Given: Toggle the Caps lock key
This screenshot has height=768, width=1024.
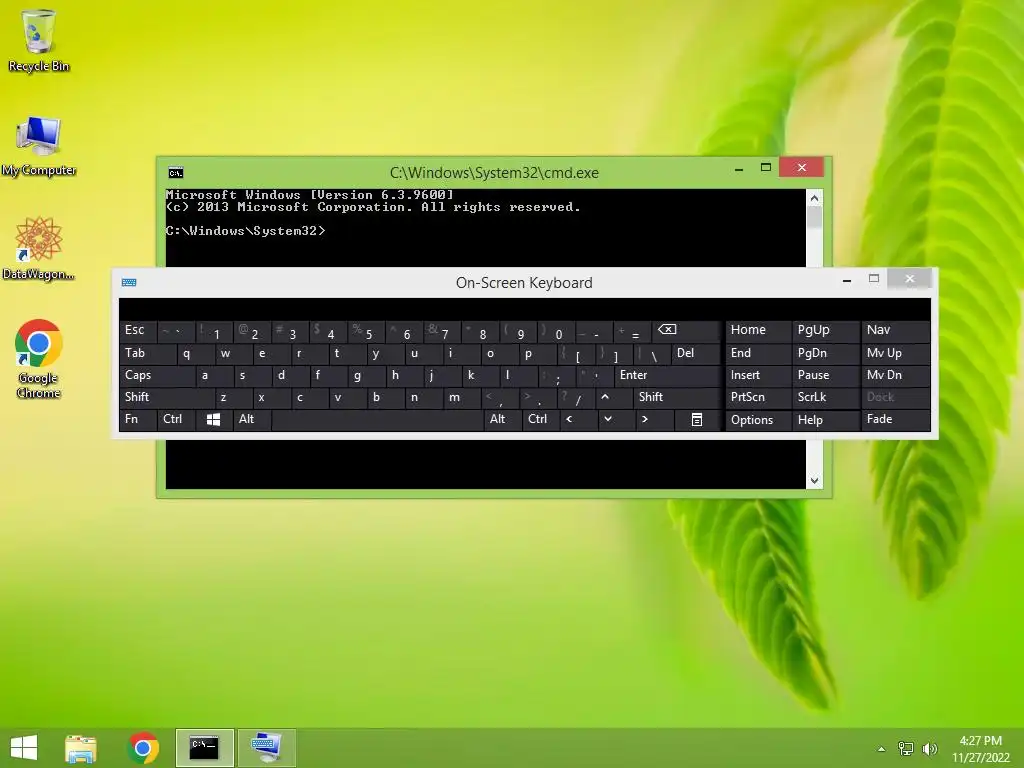Looking at the screenshot, I should point(157,376).
